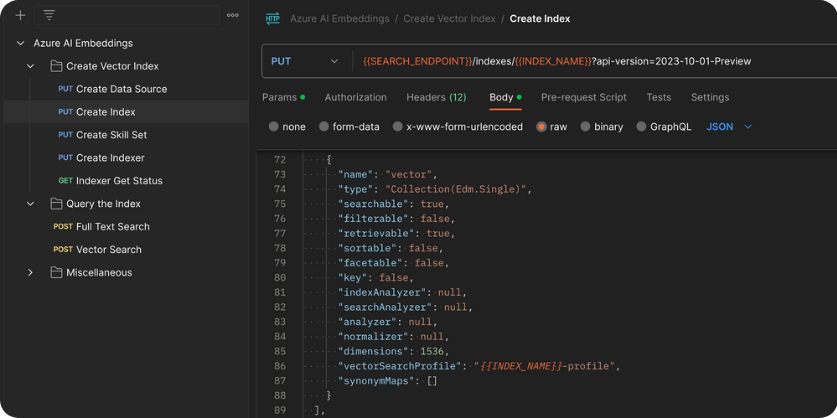Image resolution: width=837 pixels, height=418 pixels.
Task: Choose the GraphQL body type
Action: click(x=642, y=127)
